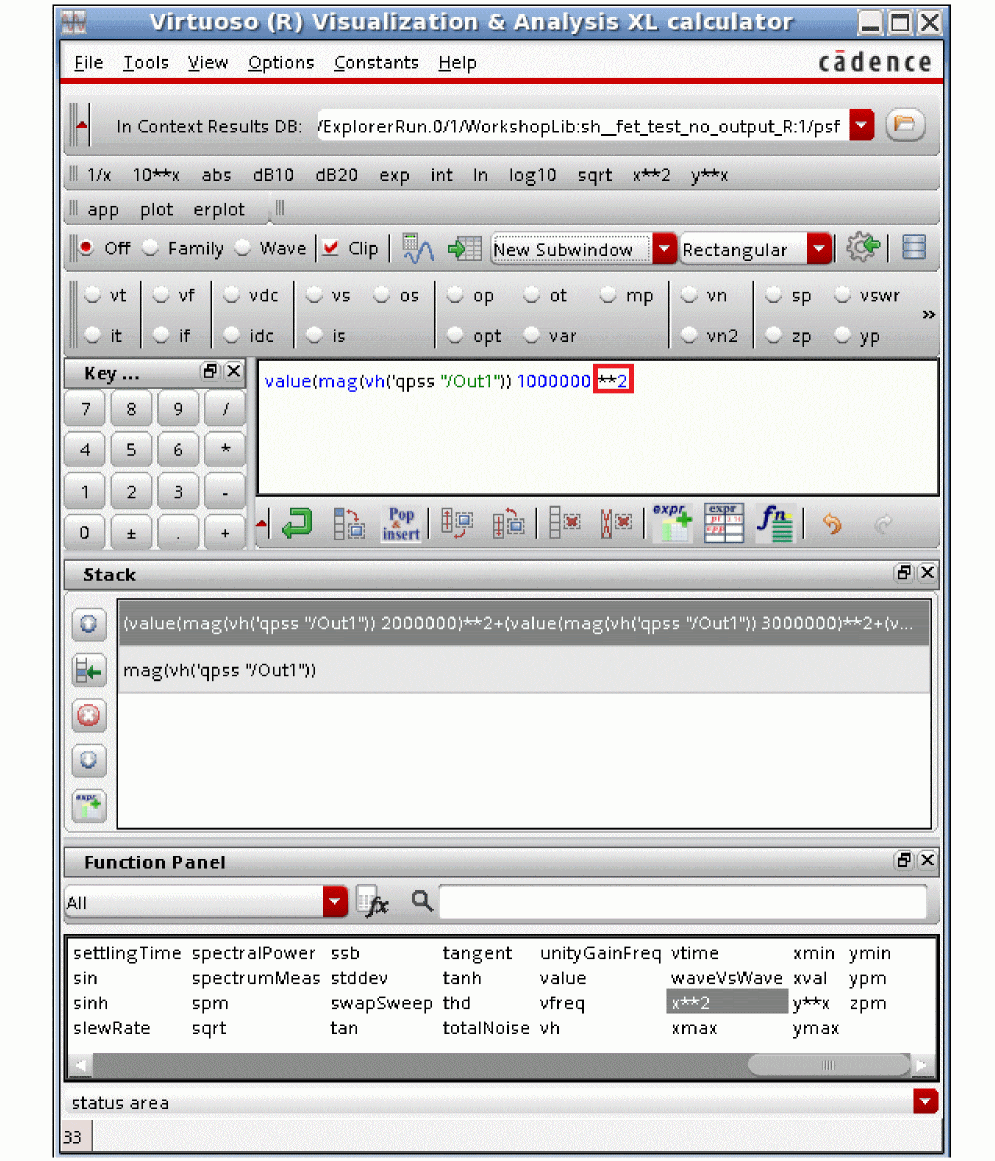Open the Tools menu
This screenshot has height=1161, width=995.
coord(146,63)
